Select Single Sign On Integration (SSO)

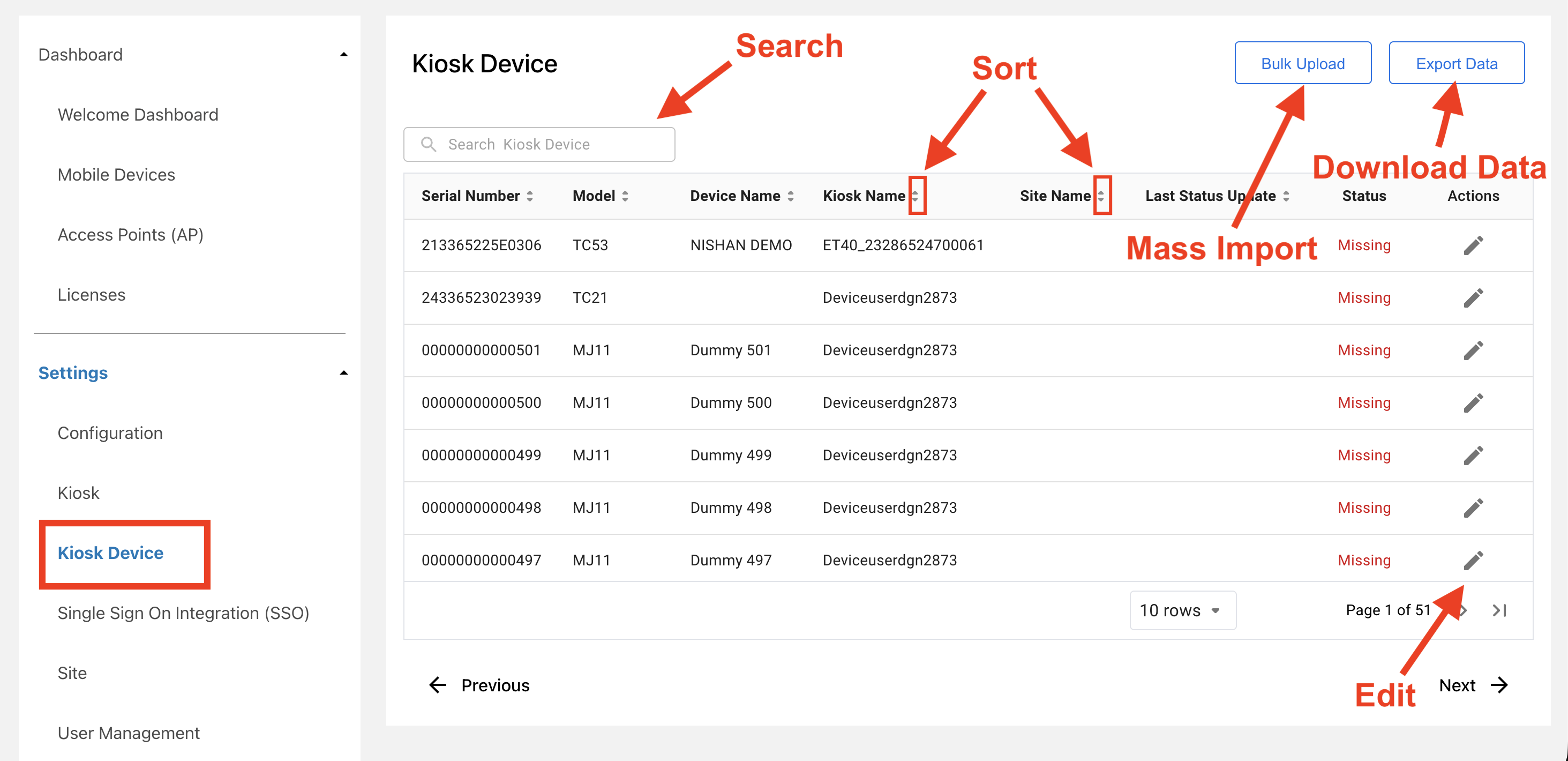pyautogui.click(x=183, y=613)
